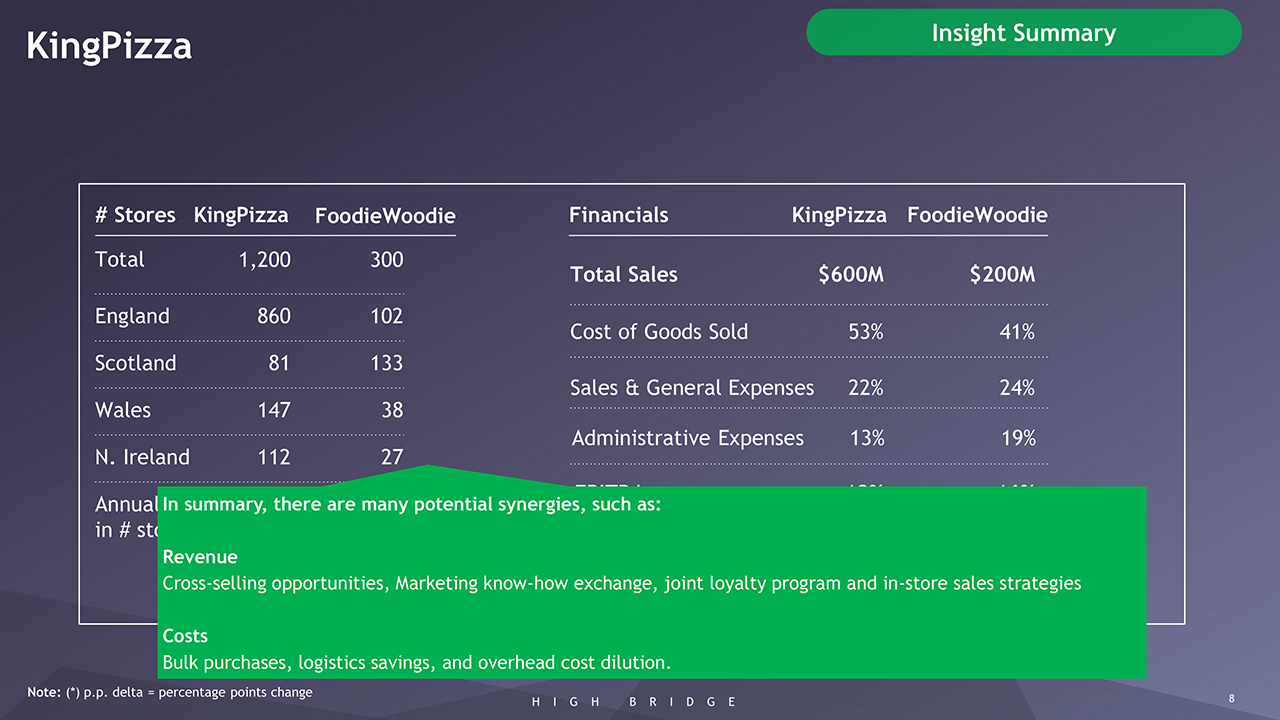Viewport: 1280px width, 720px height.
Task: Click the # Stores table header
Action: click(134, 215)
